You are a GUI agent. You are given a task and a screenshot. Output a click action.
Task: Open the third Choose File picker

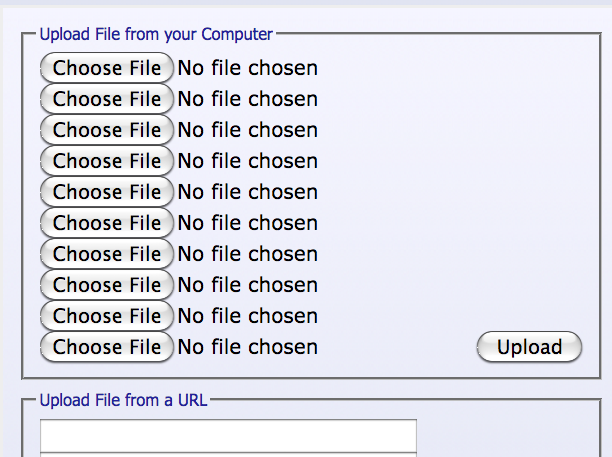[107, 130]
